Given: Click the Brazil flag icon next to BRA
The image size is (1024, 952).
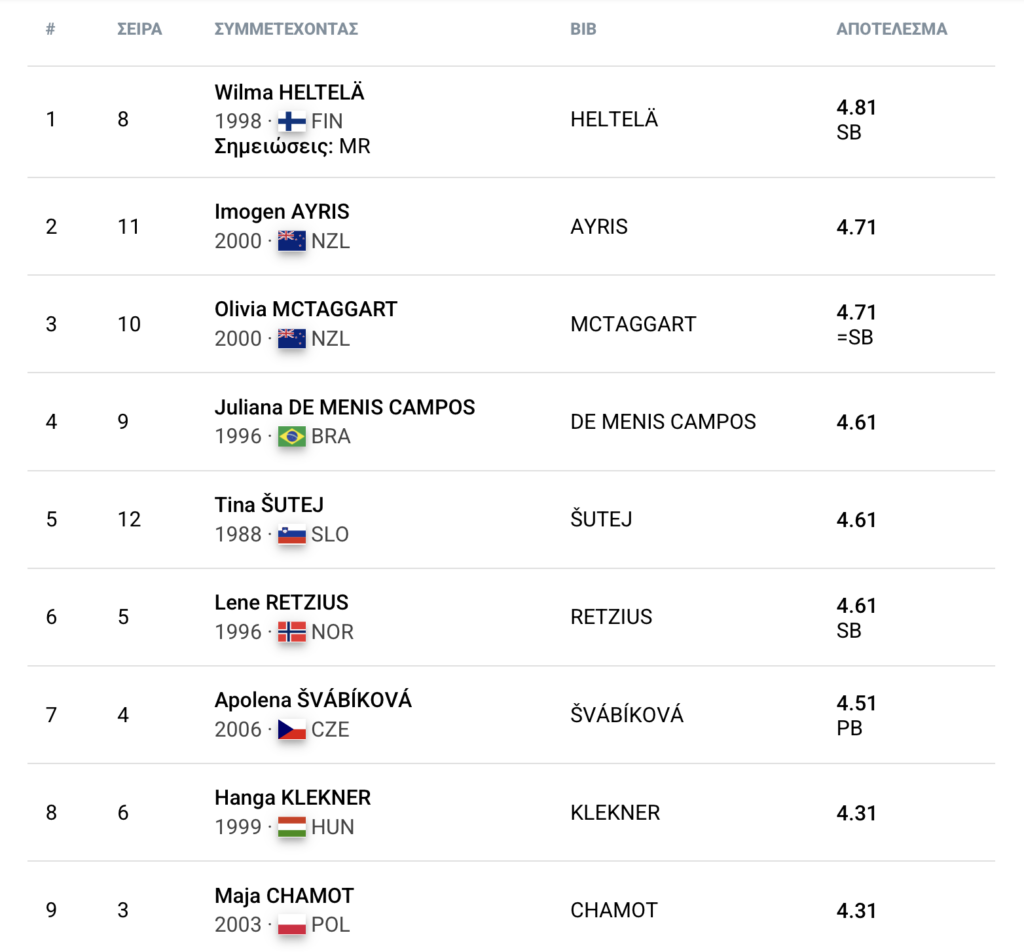Looking at the screenshot, I should point(291,436).
